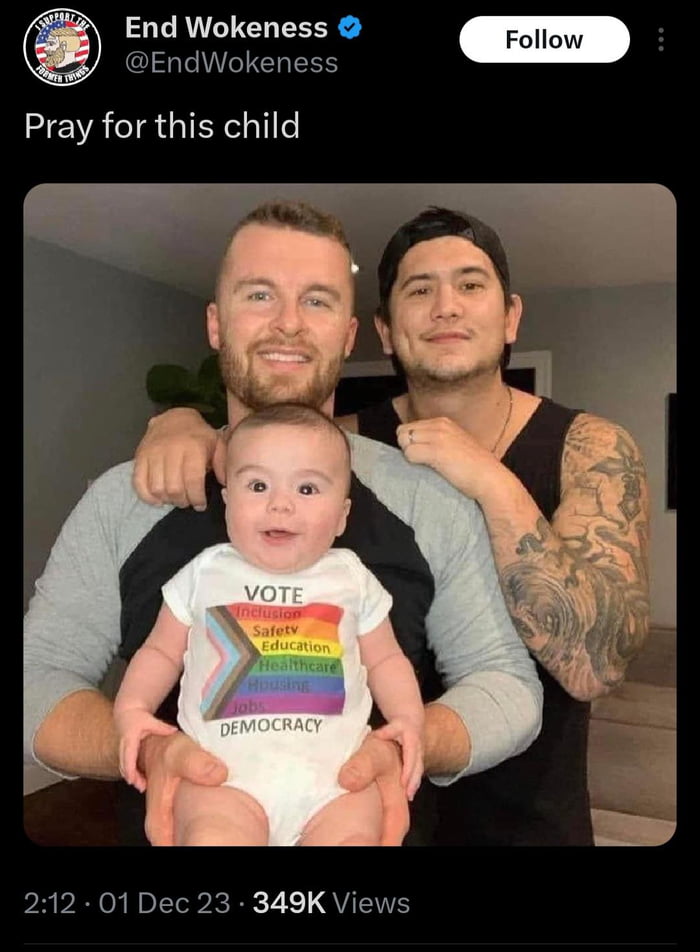Click the @EndWokeness handle
This screenshot has height=952, width=700.
(231, 63)
